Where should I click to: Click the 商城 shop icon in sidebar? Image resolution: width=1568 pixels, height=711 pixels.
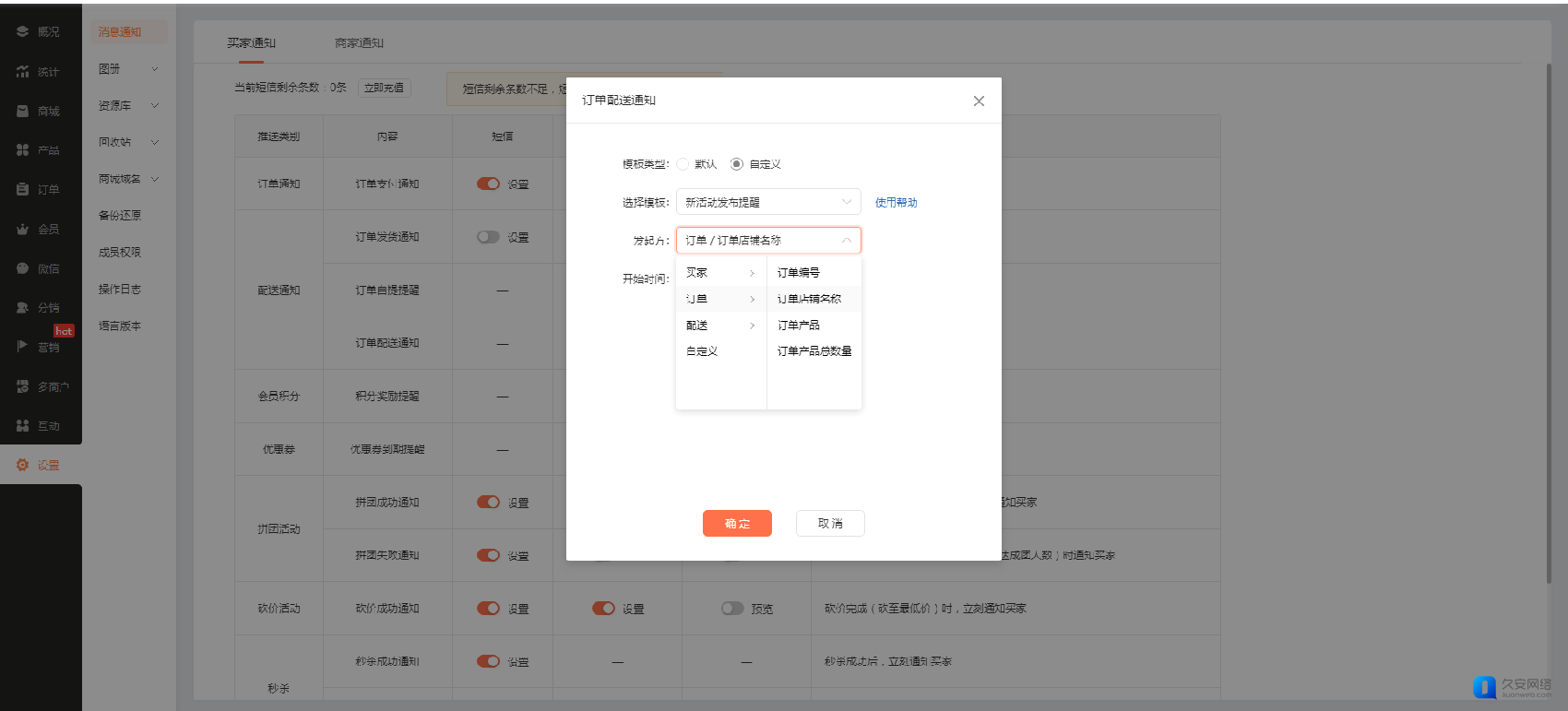tap(23, 111)
